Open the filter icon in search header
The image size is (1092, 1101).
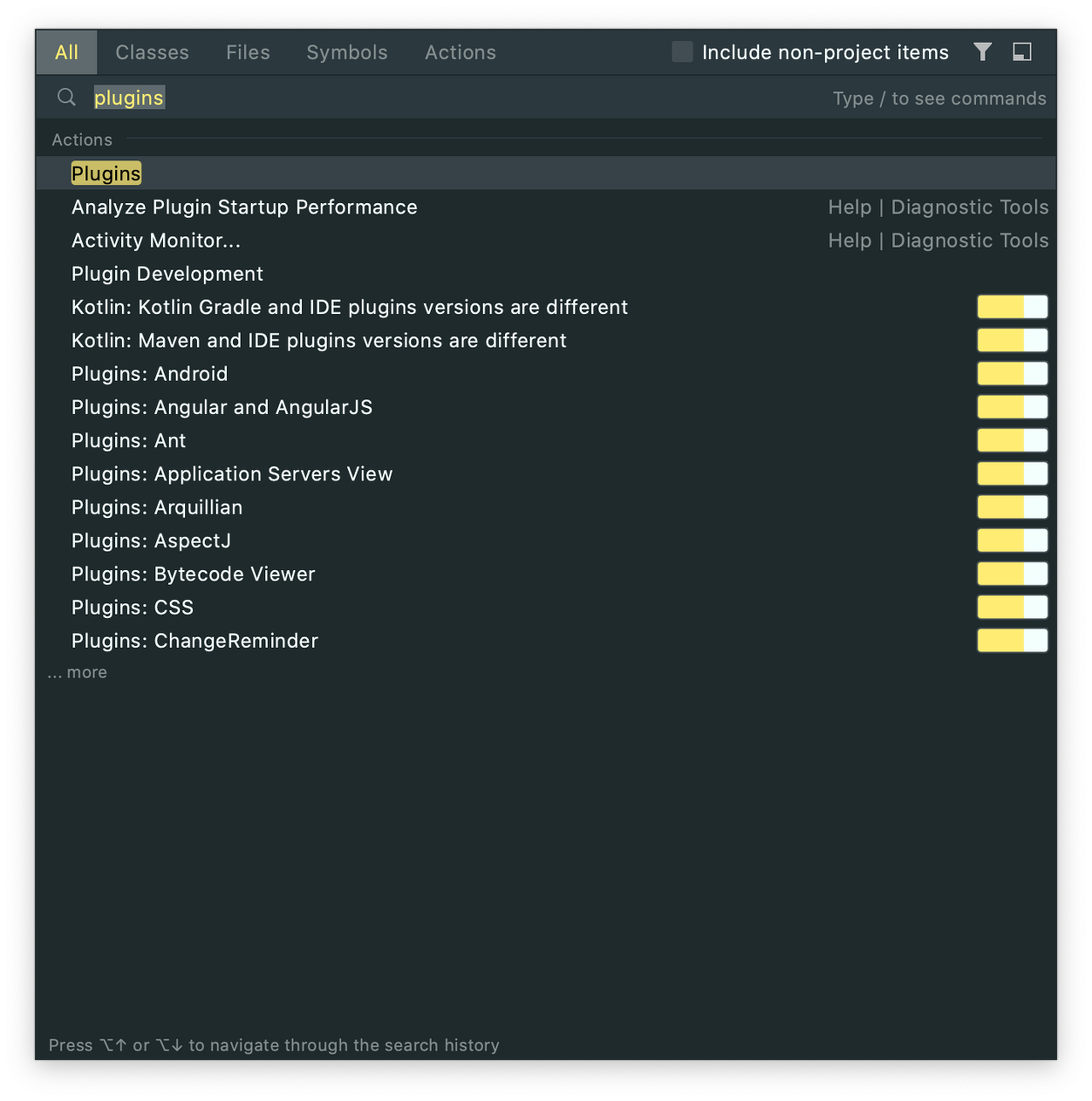tap(983, 52)
